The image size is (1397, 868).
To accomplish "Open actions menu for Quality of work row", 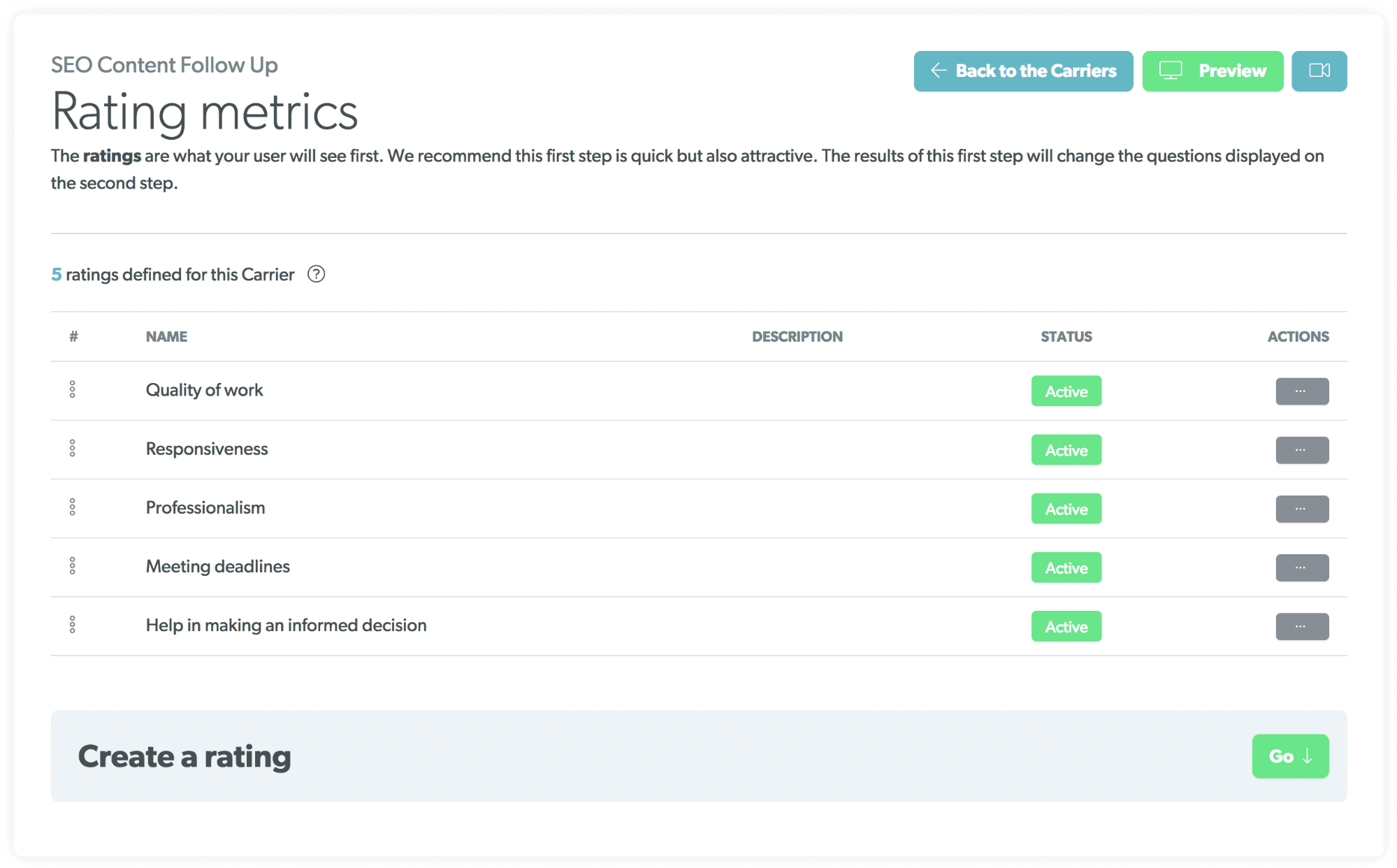I will coord(1301,391).
